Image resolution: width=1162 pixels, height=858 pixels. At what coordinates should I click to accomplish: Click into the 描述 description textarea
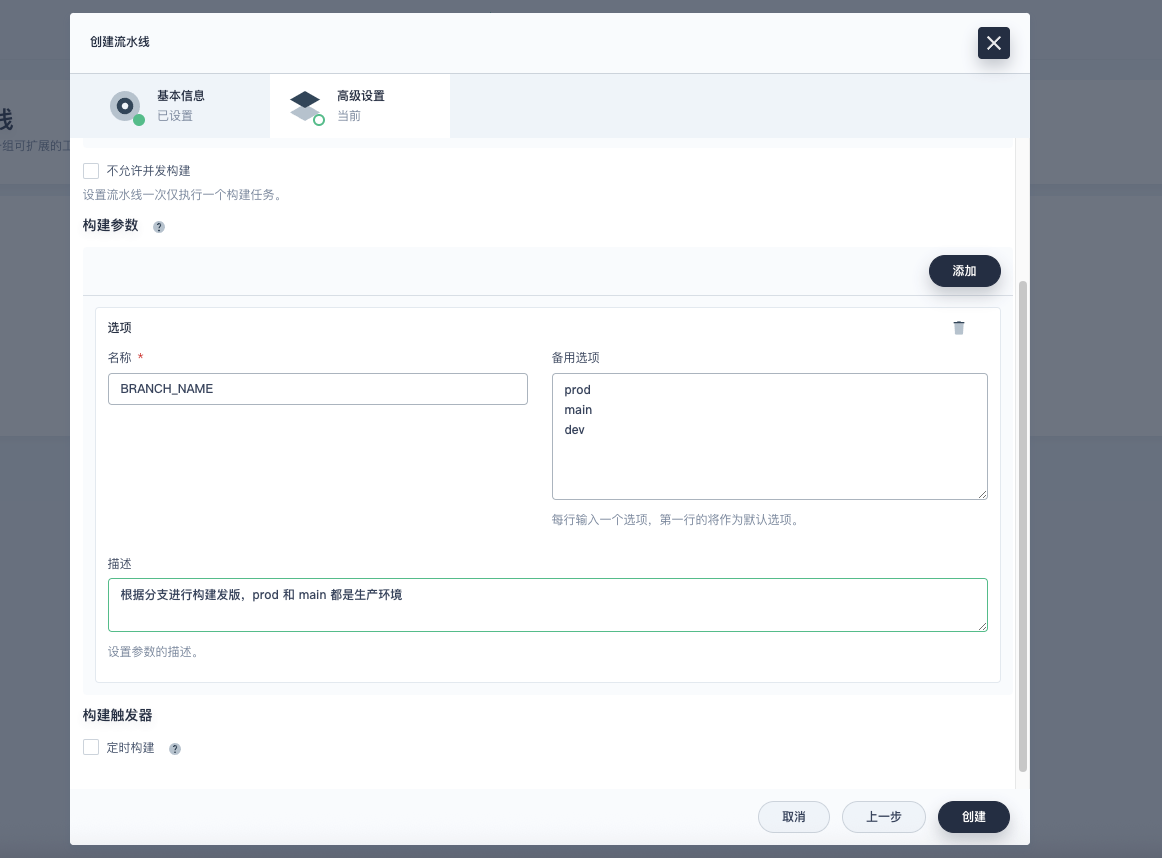point(547,610)
